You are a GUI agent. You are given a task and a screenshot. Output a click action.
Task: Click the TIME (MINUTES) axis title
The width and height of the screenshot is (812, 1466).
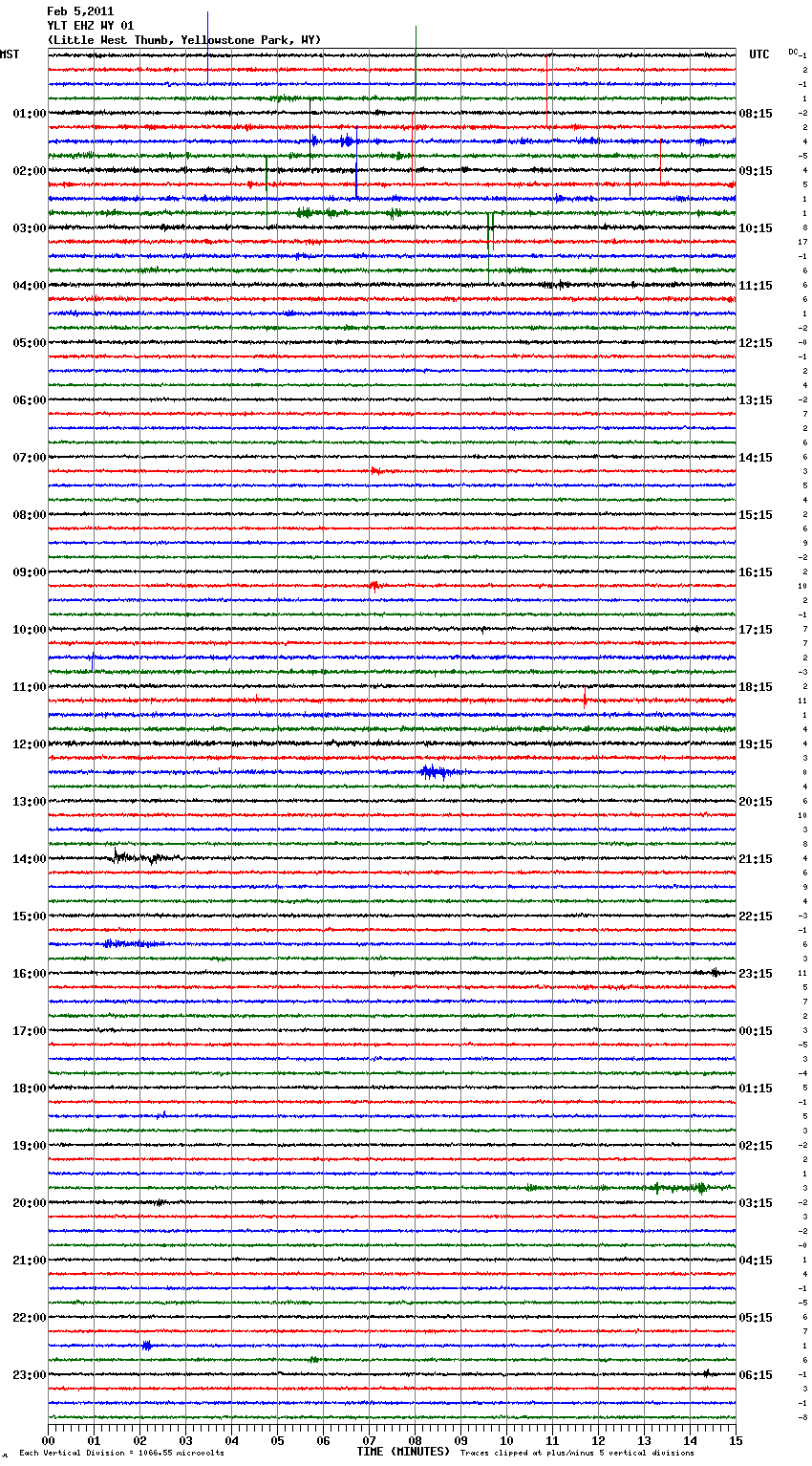pos(403,1452)
